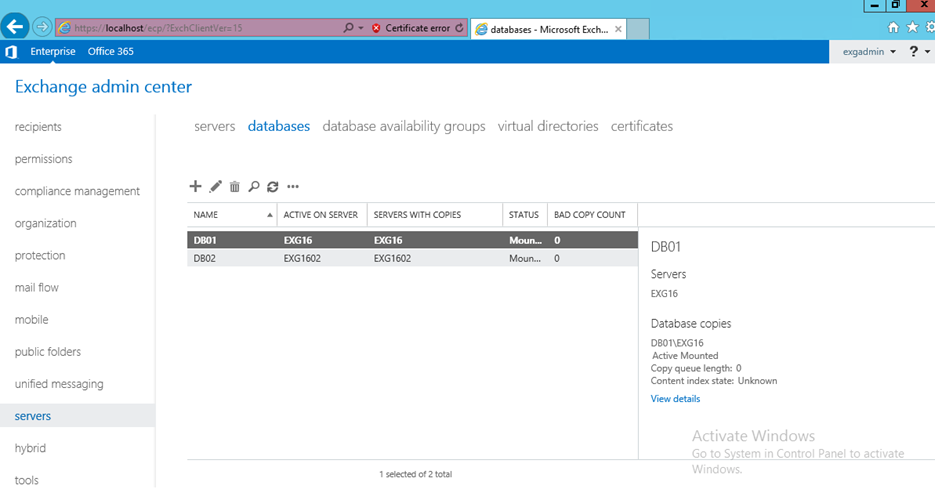
Task: Click the search magnifier in database toolbar
Action: [x=253, y=187]
